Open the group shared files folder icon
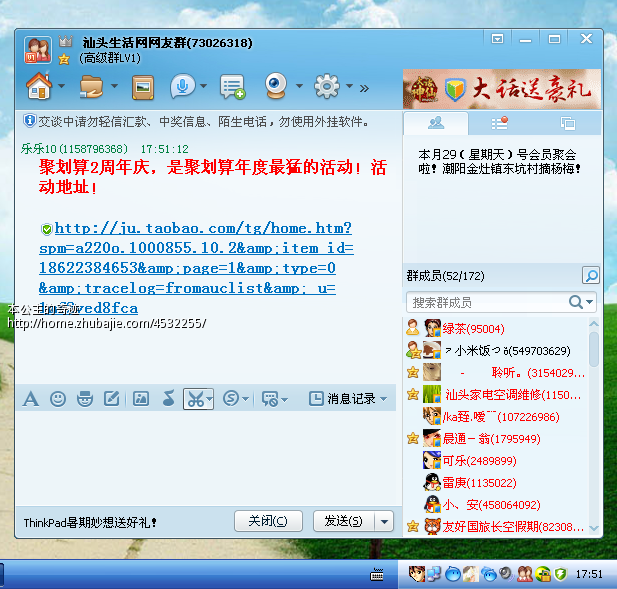This screenshot has width=617, height=589. pos(91,86)
